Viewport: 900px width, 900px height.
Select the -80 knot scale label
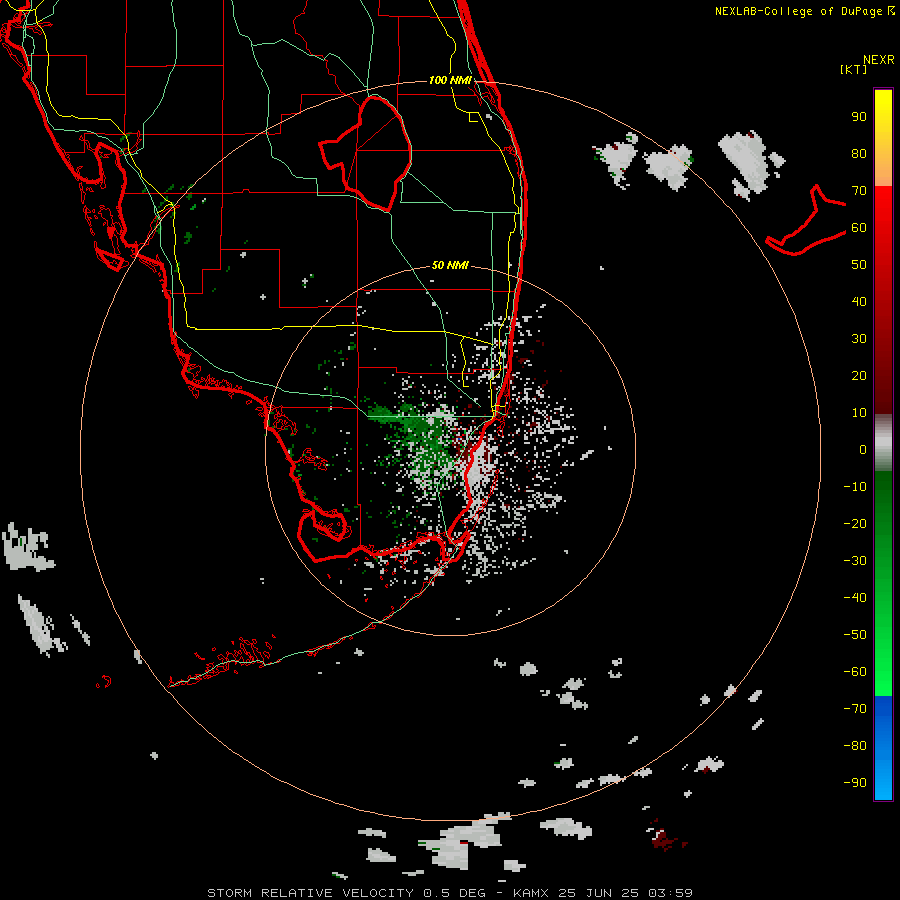855,746
